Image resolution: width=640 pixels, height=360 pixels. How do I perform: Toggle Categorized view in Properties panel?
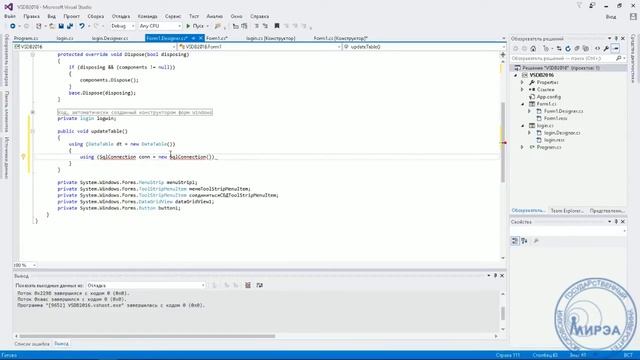click(x=515, y=241)
